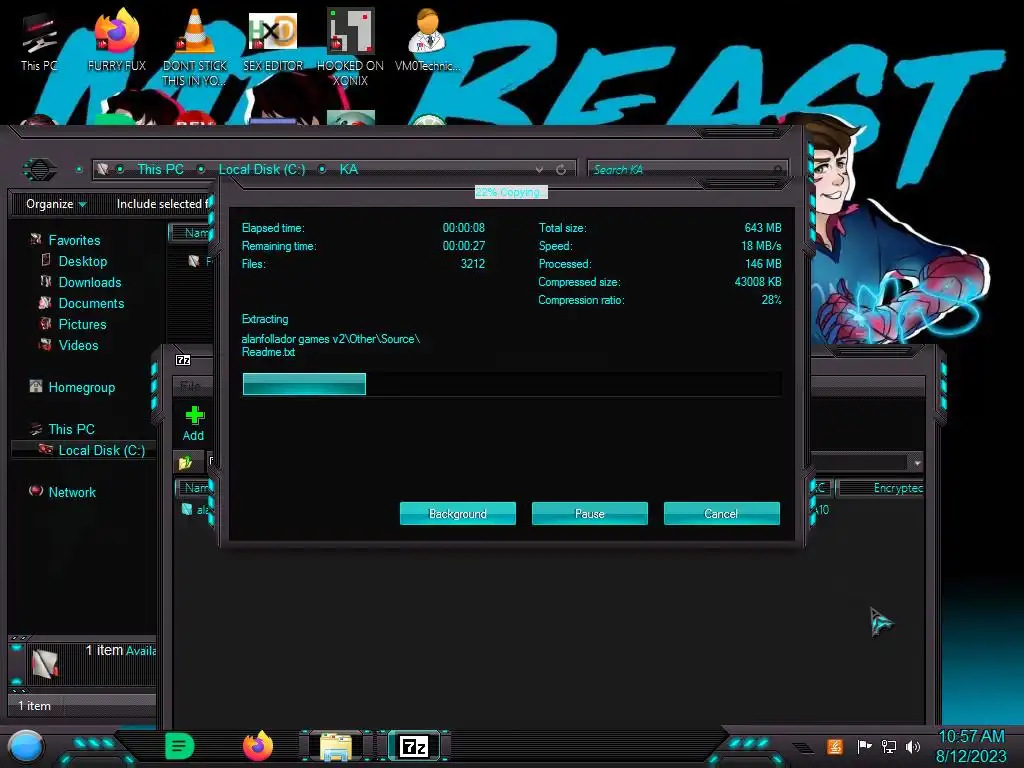Open green notes app in taskbar
This screenshot has height=768, width=1024.
[x=179, y=746]
